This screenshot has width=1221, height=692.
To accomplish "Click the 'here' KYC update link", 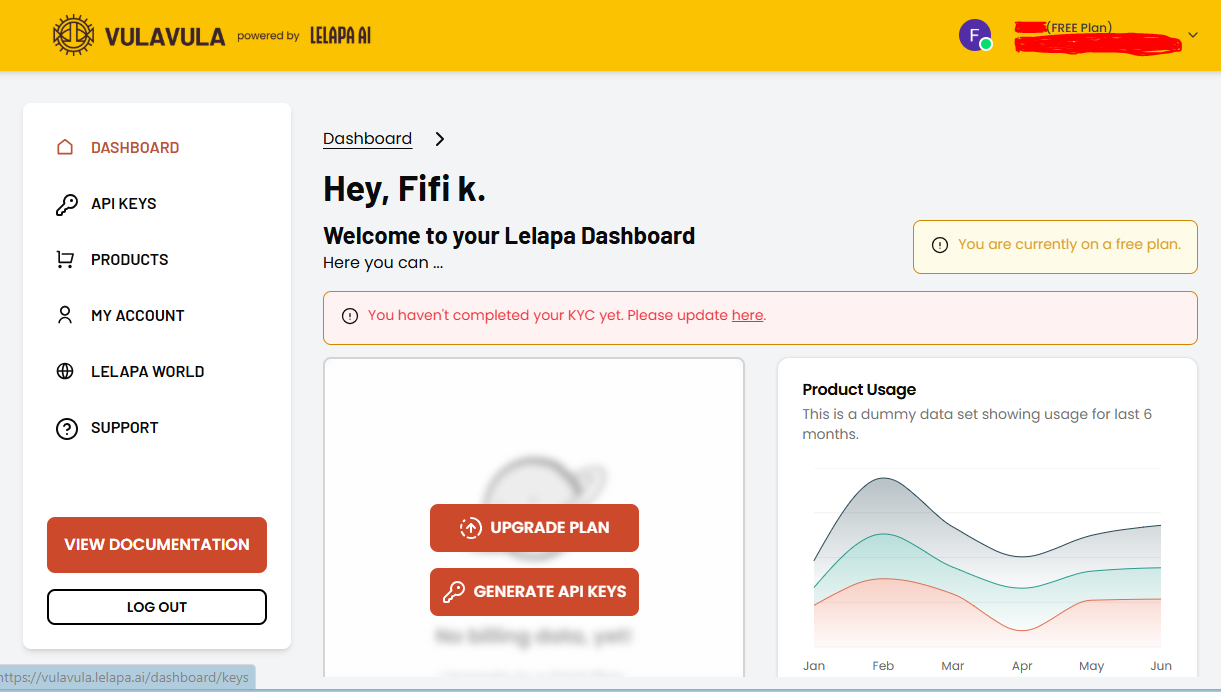I will [x=747, y=315].
